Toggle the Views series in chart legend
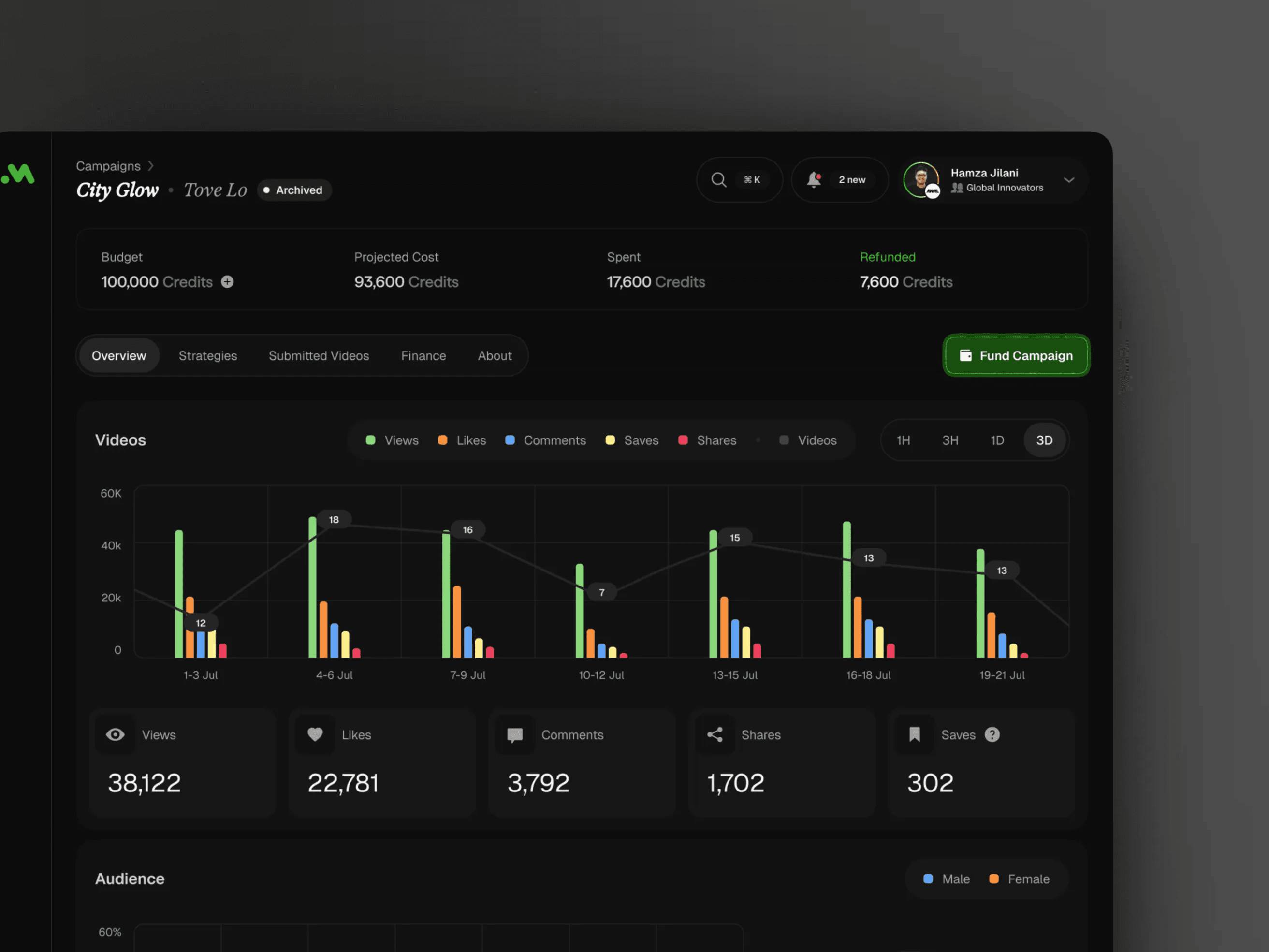Image resolution: width=1269 pixels, height=952 pixels. 393,440
